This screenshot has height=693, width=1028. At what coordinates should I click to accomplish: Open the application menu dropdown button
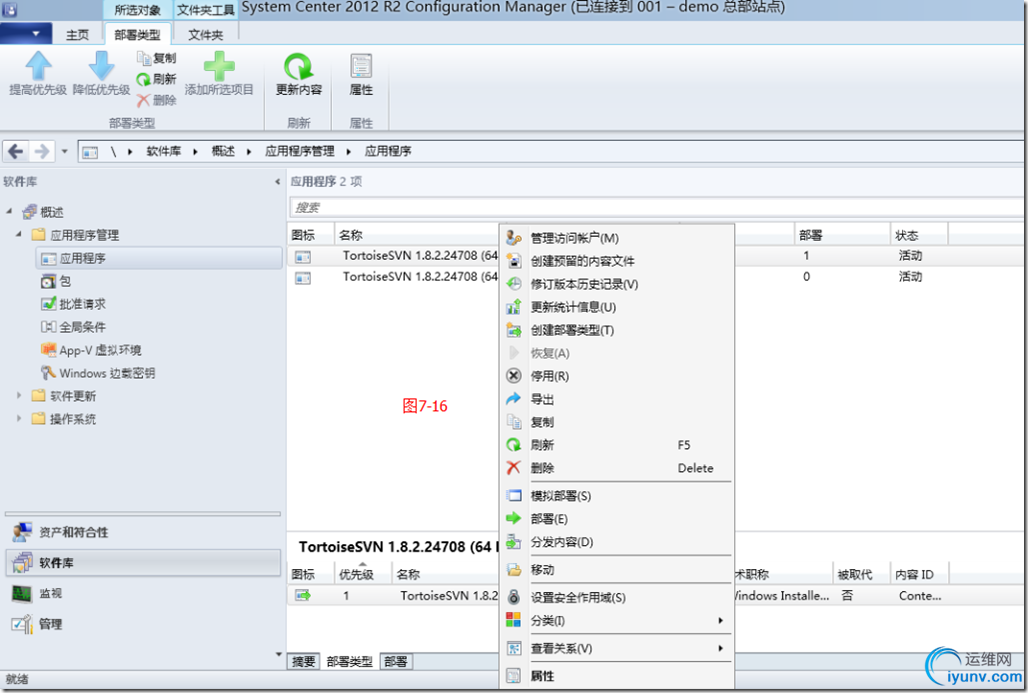pos(26,33)
